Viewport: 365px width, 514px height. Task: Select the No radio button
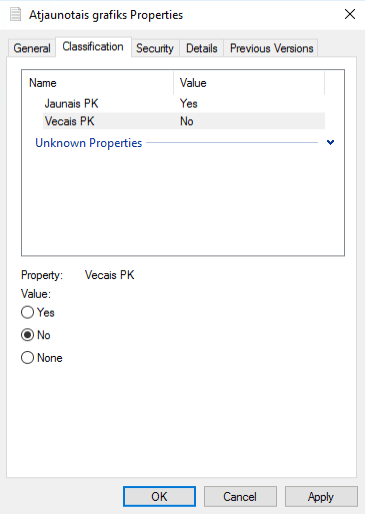[x=27, y=335]
